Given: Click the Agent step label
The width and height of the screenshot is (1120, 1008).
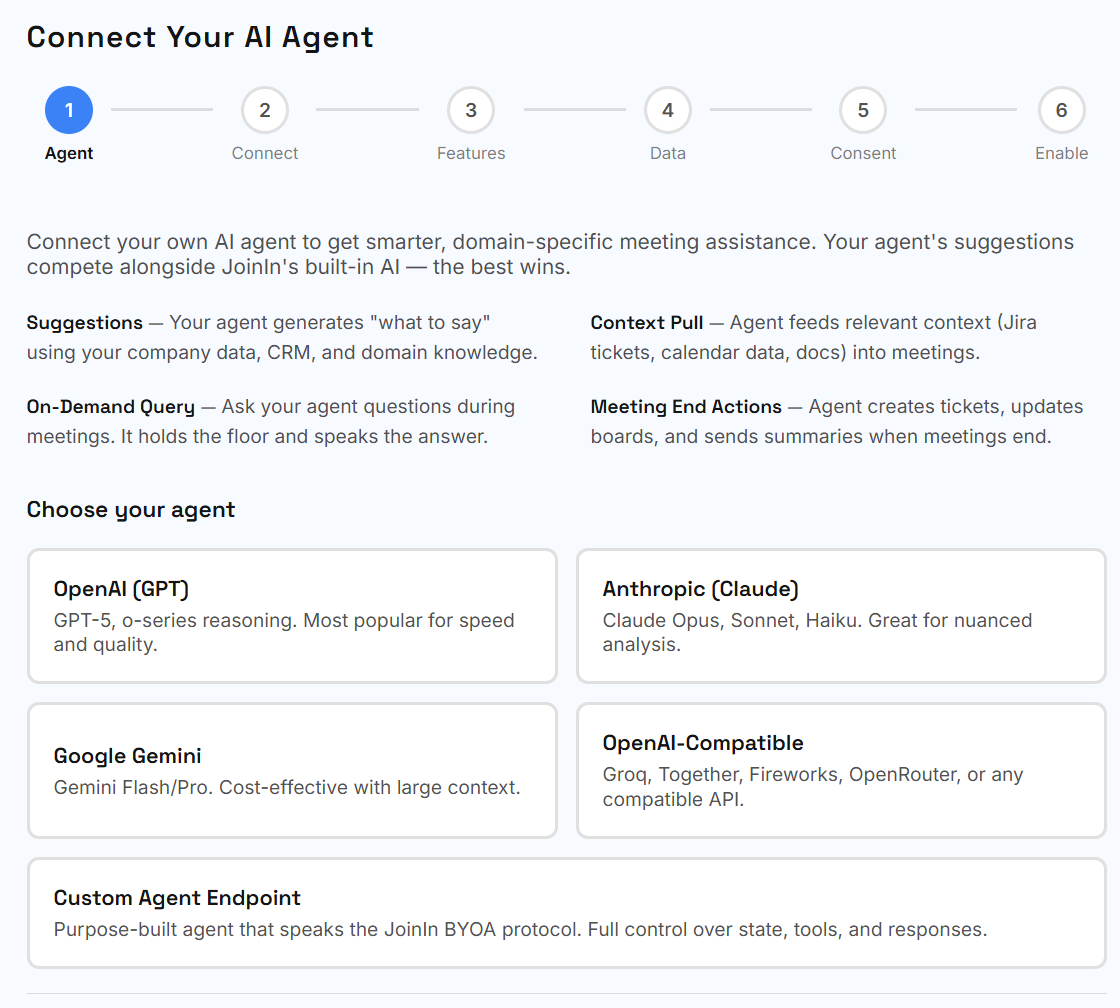Looking at the screenshot, I should (x=69, y=153).
